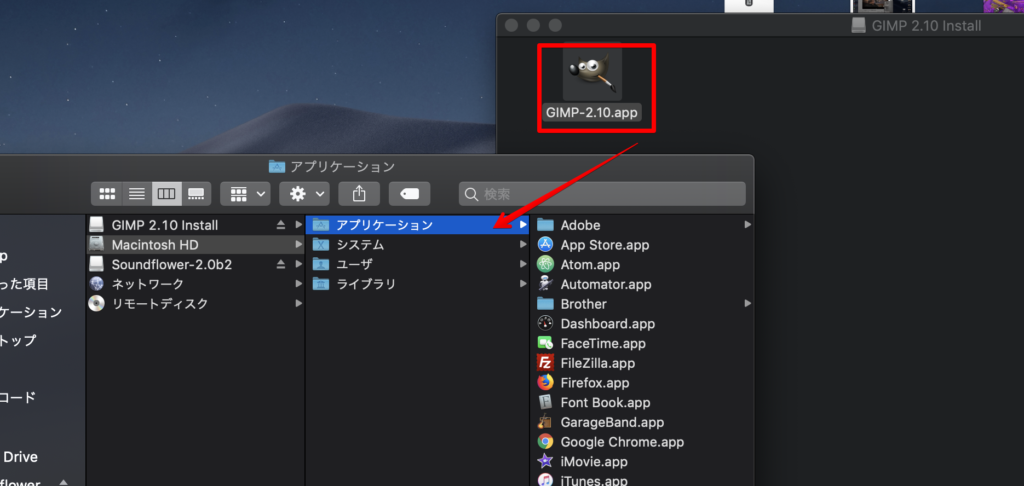Viewport: 1024px width, 486px height.
Task: Switch Finder to icon view
Action: [x=107, y=193]
